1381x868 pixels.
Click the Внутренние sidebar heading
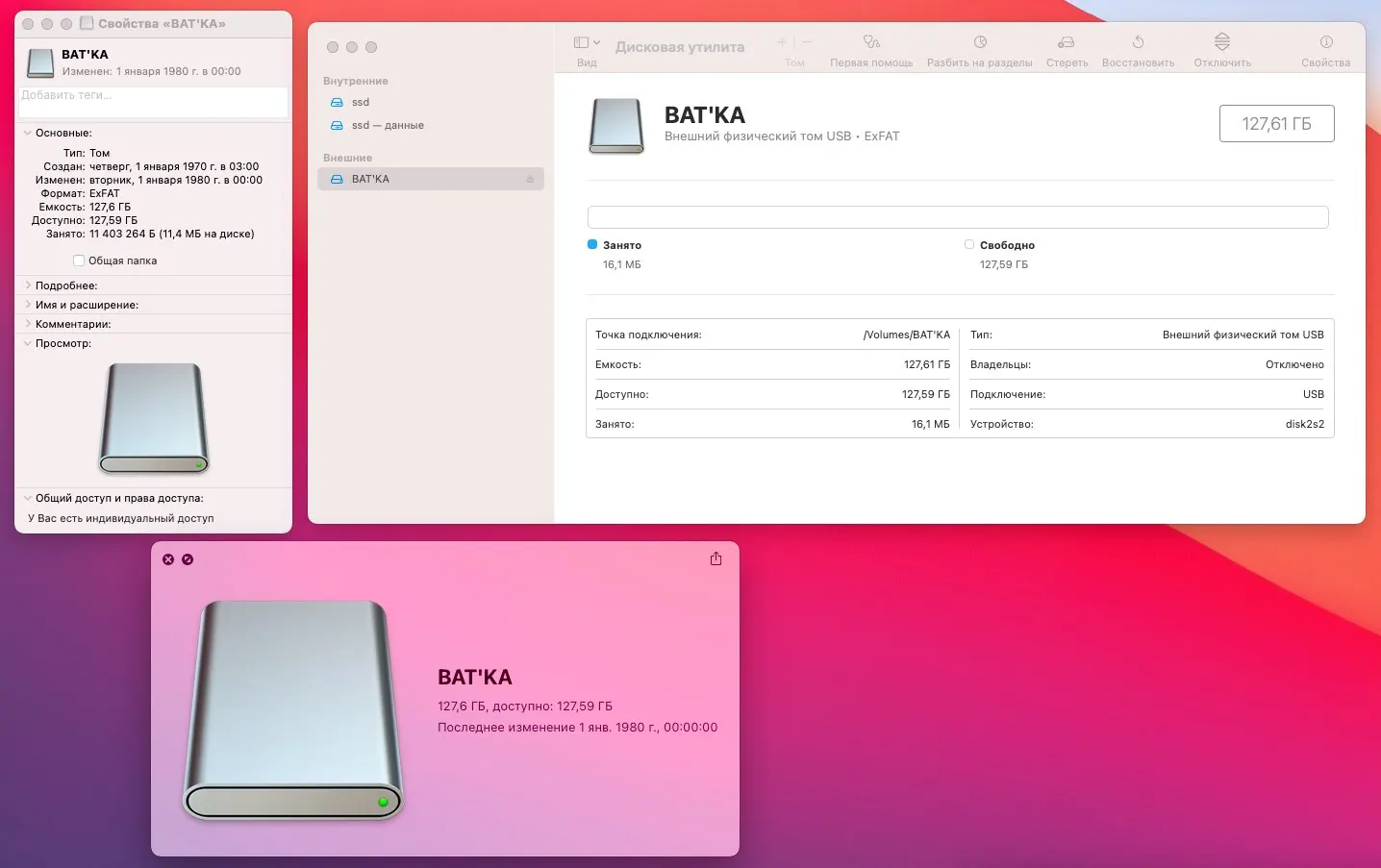pyautogui.click(x=356, y=81)
